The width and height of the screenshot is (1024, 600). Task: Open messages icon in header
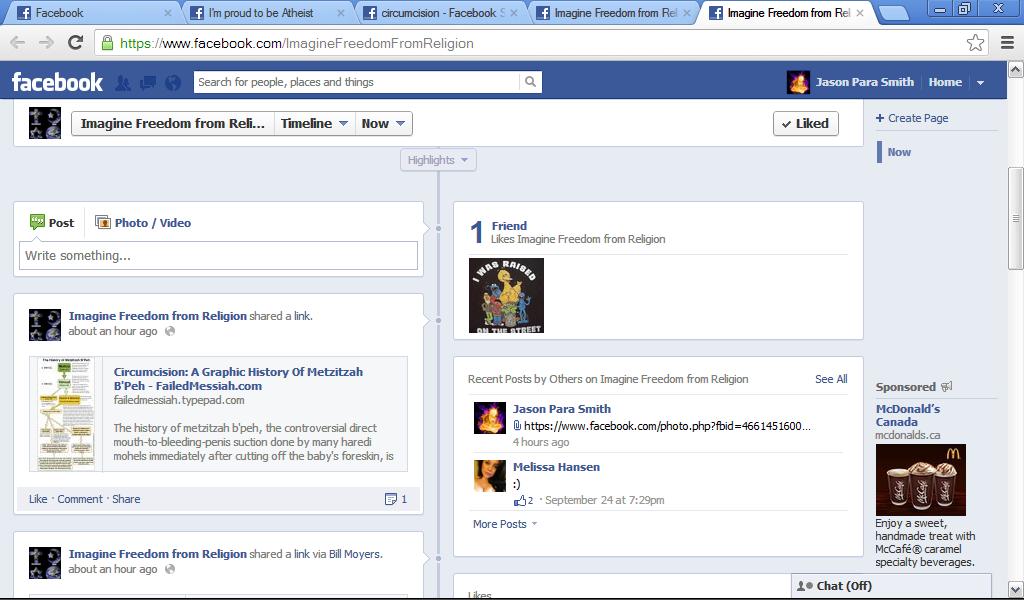[148, 82]
